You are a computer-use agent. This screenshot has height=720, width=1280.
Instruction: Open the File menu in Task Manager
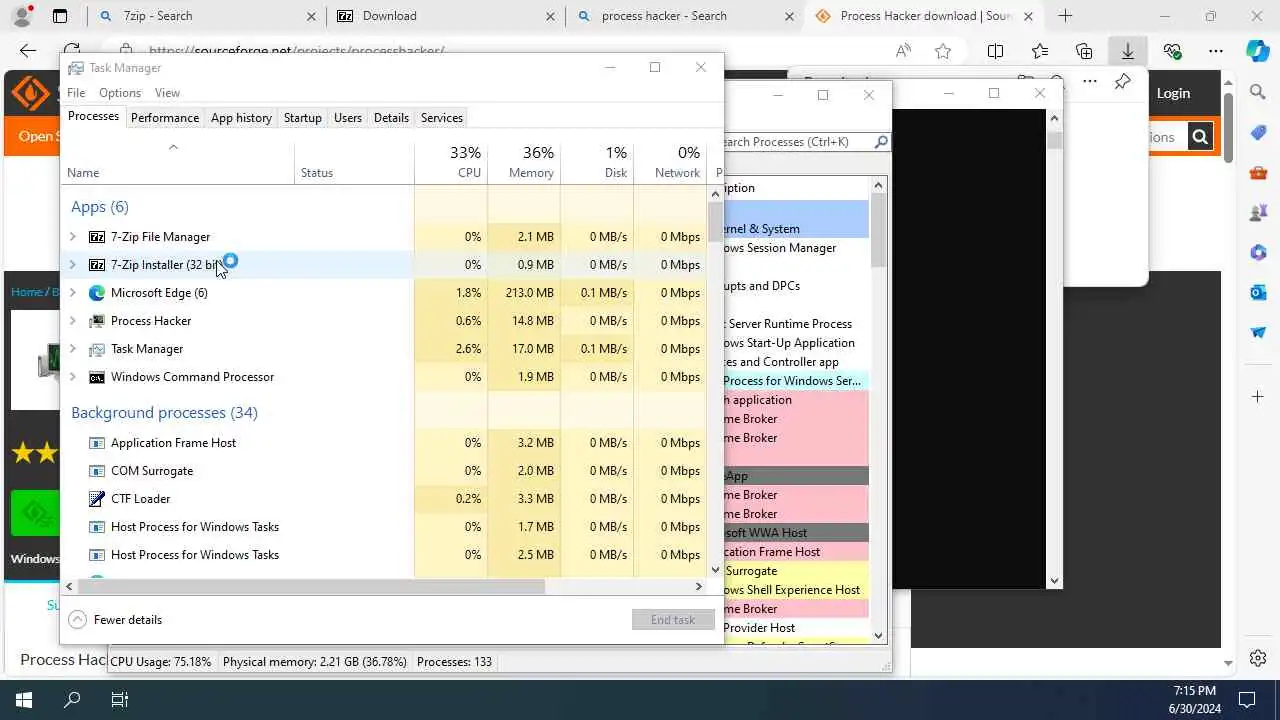tap(76, 93)
